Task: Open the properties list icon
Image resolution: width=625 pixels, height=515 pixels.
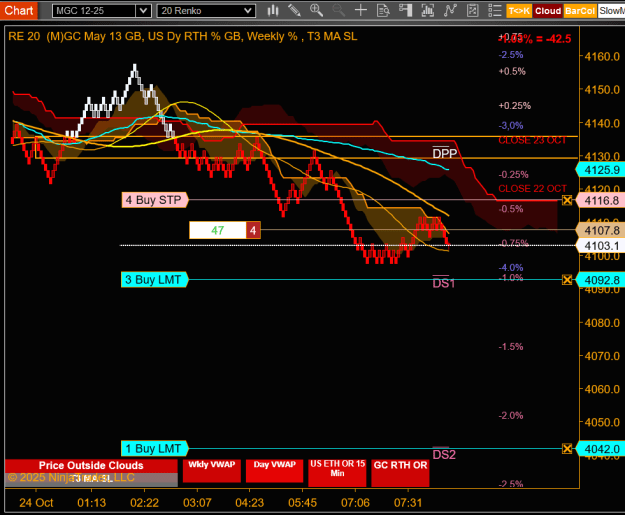Action: click(495, 10)
